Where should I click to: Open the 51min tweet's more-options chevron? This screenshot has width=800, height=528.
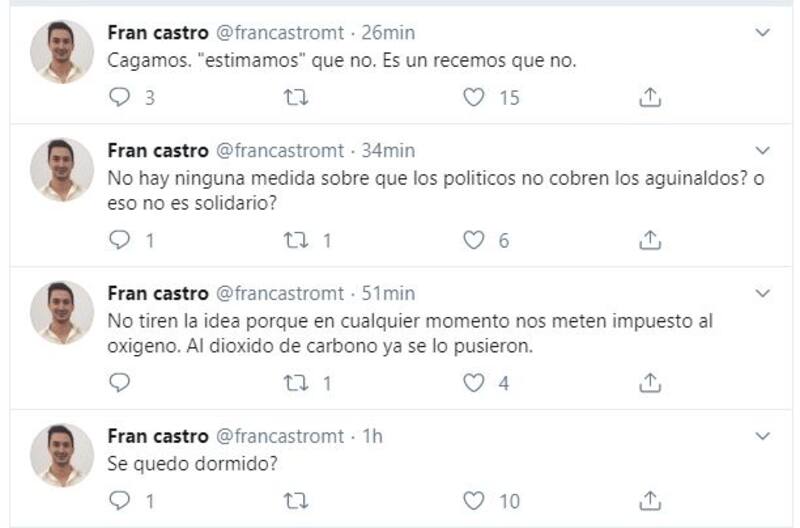[x=762, y=294]
